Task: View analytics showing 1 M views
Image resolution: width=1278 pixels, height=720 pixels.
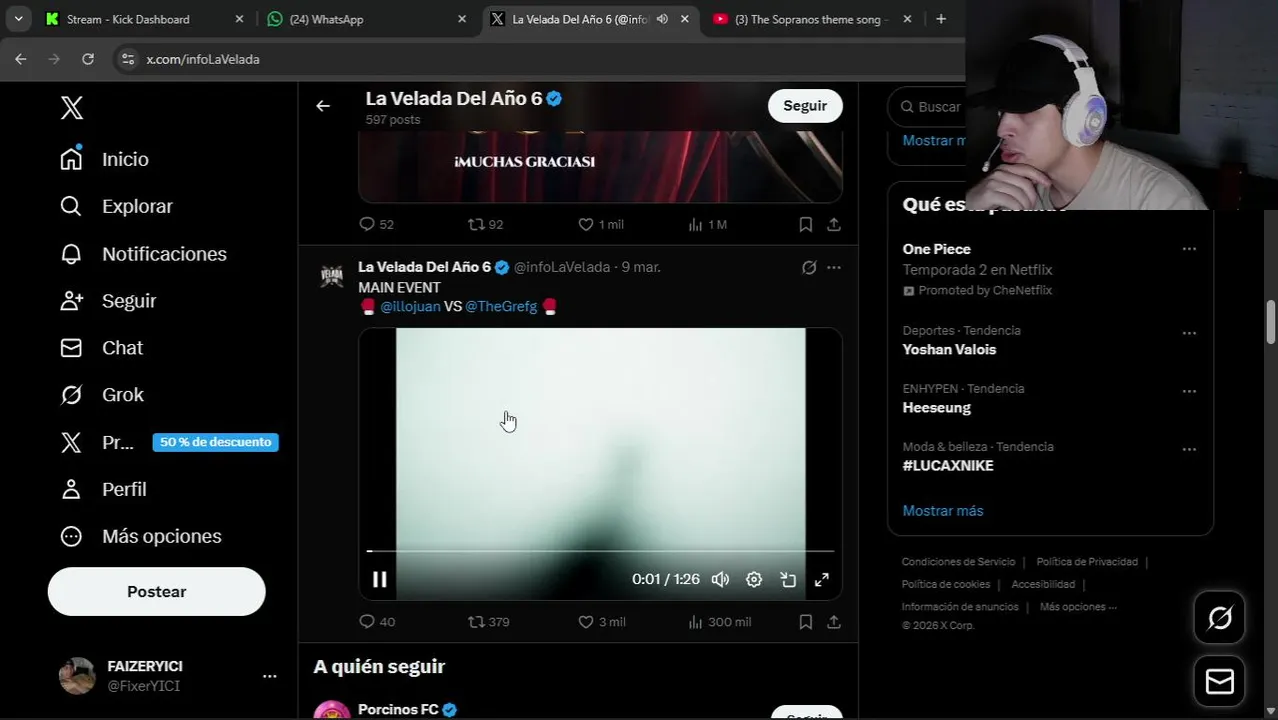Action: pos(707,225)
